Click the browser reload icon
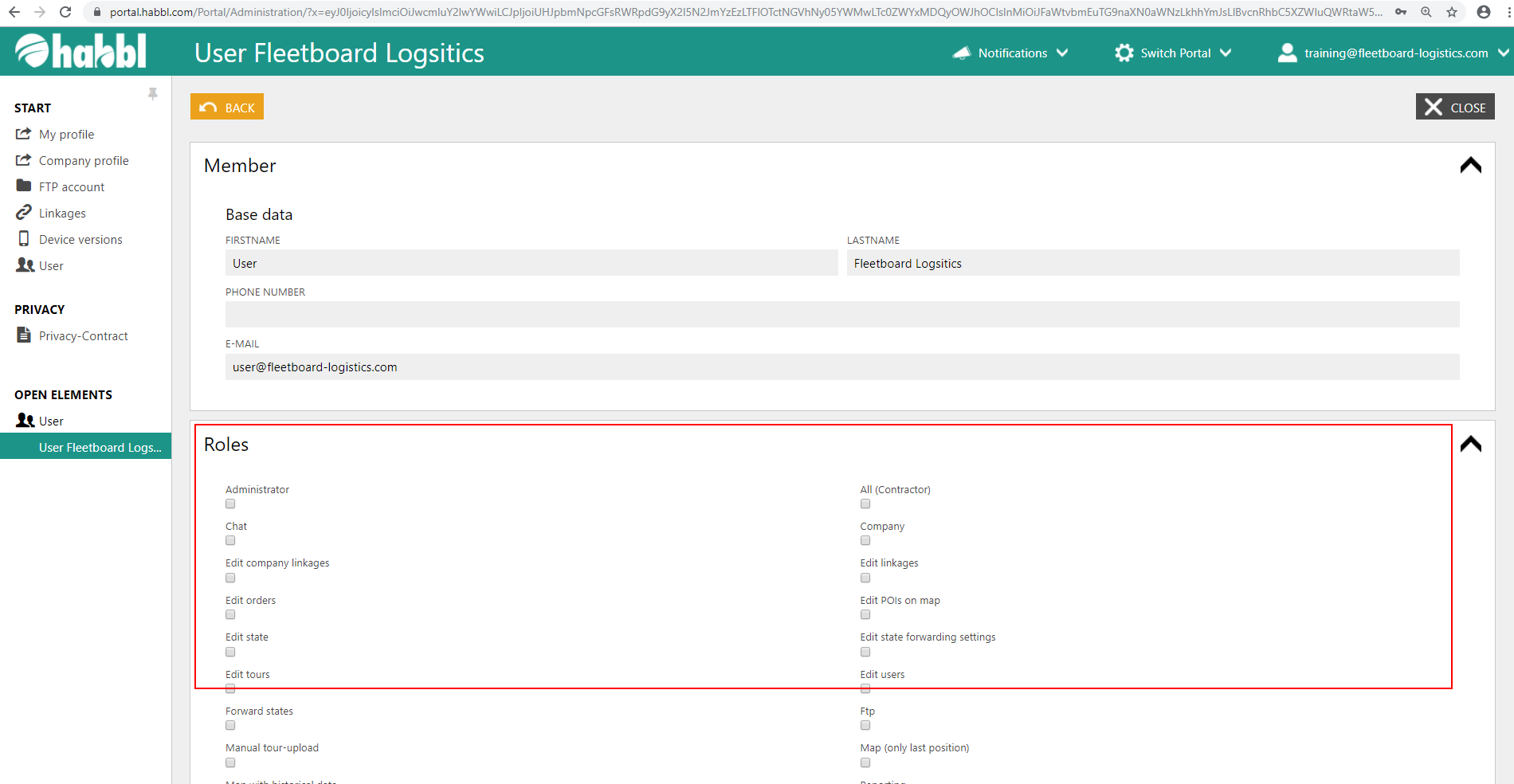The width and height of the screenshot is (1514, 784). (65, 12)
